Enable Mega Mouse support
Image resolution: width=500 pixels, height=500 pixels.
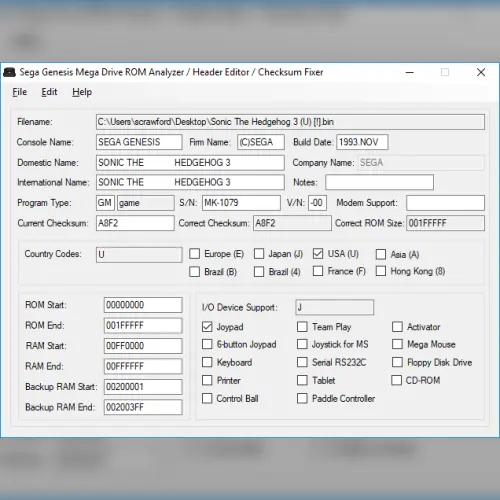pos(397,344)
